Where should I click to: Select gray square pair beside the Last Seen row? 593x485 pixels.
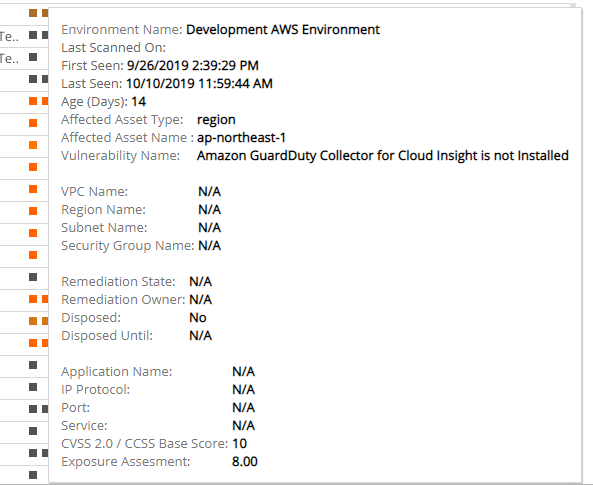pyautogui.click(x=39, y=79)
